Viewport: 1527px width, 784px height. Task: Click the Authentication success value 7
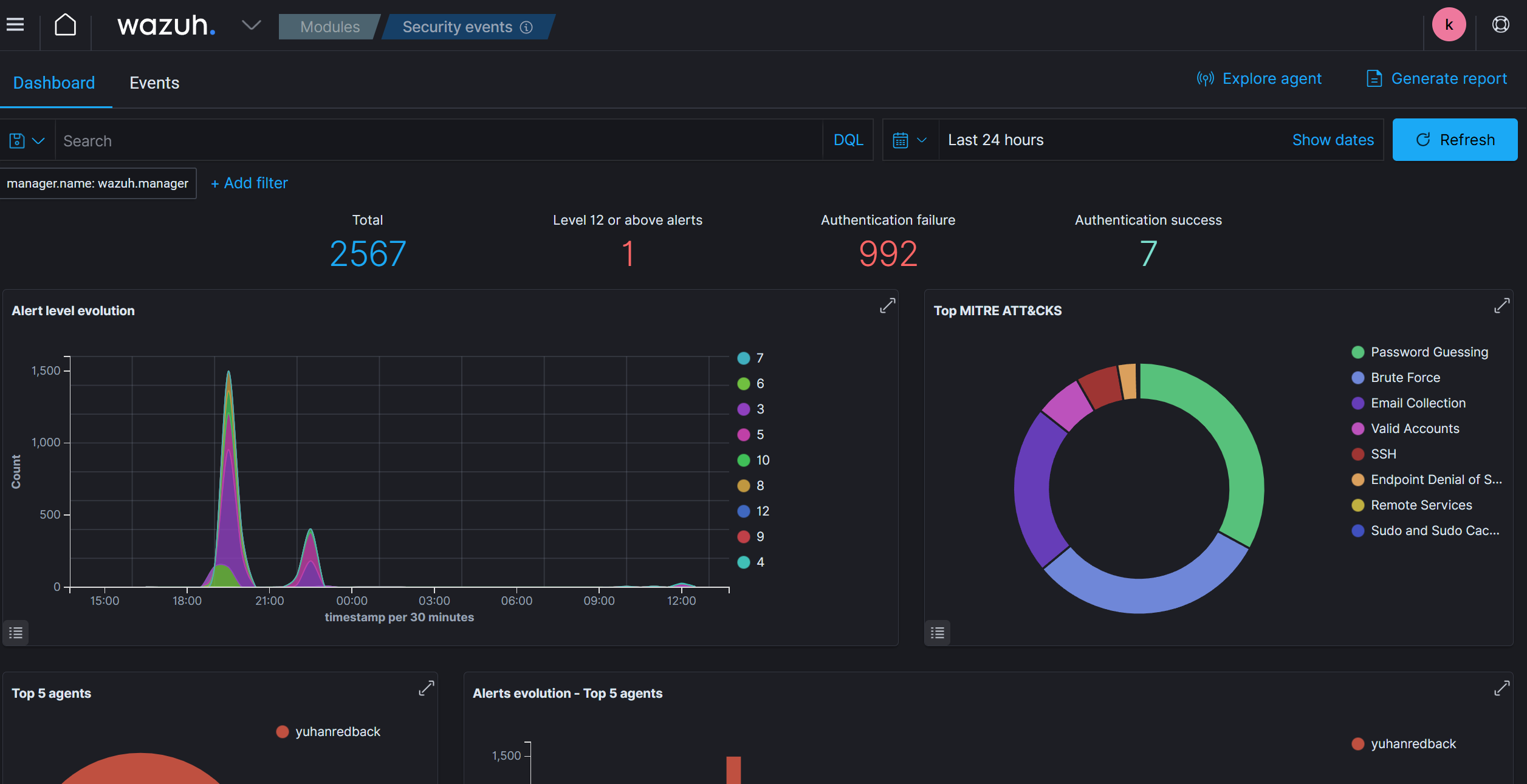click(1148, 254)
